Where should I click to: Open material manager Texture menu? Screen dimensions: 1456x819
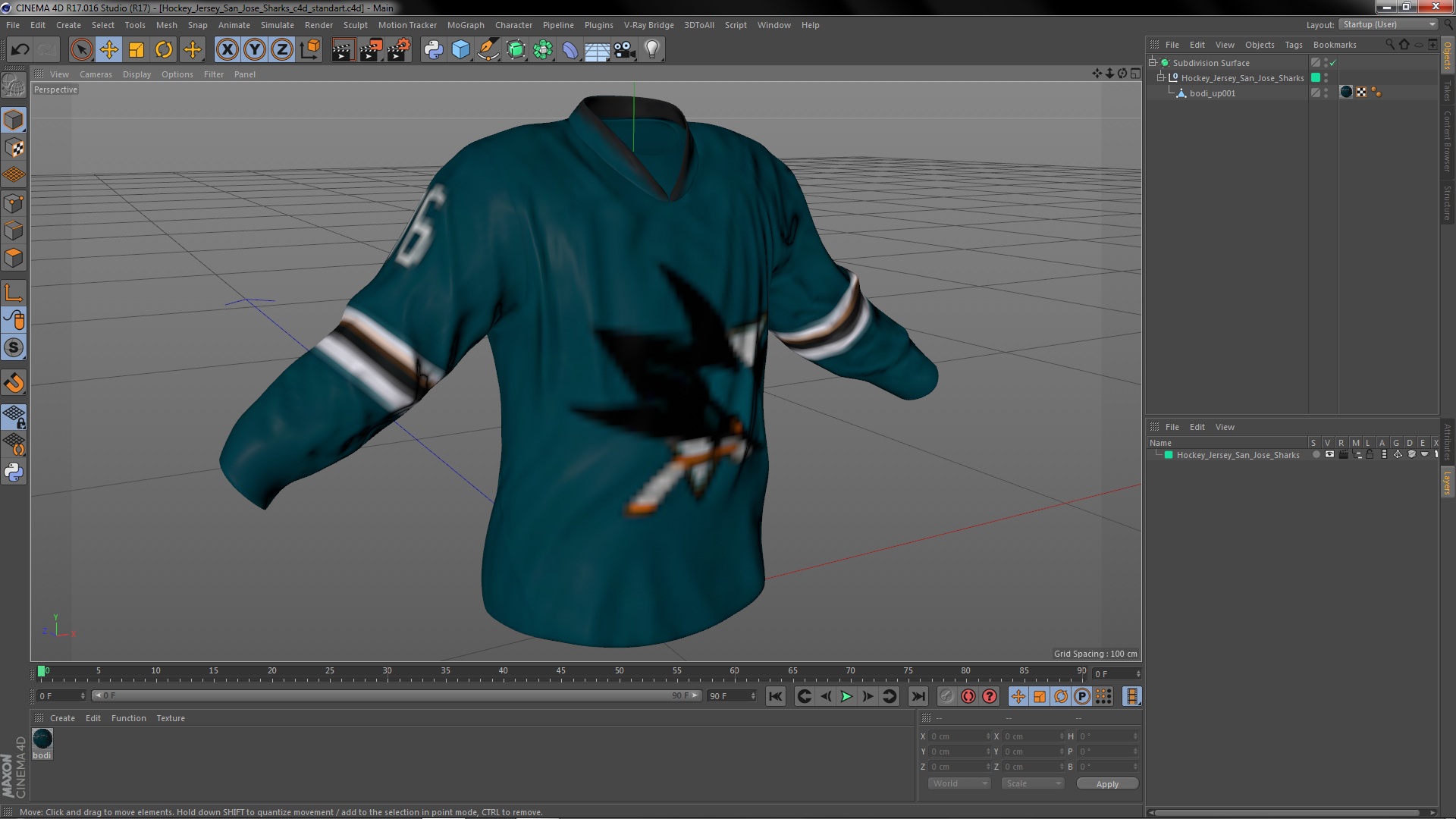(171, 718)
